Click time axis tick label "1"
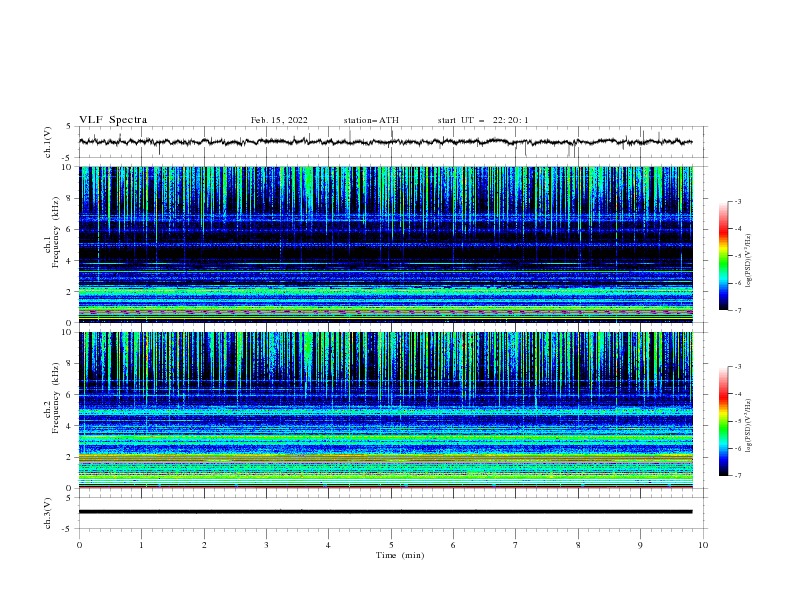This screenshot has height=612, width=792. [141, 545]
